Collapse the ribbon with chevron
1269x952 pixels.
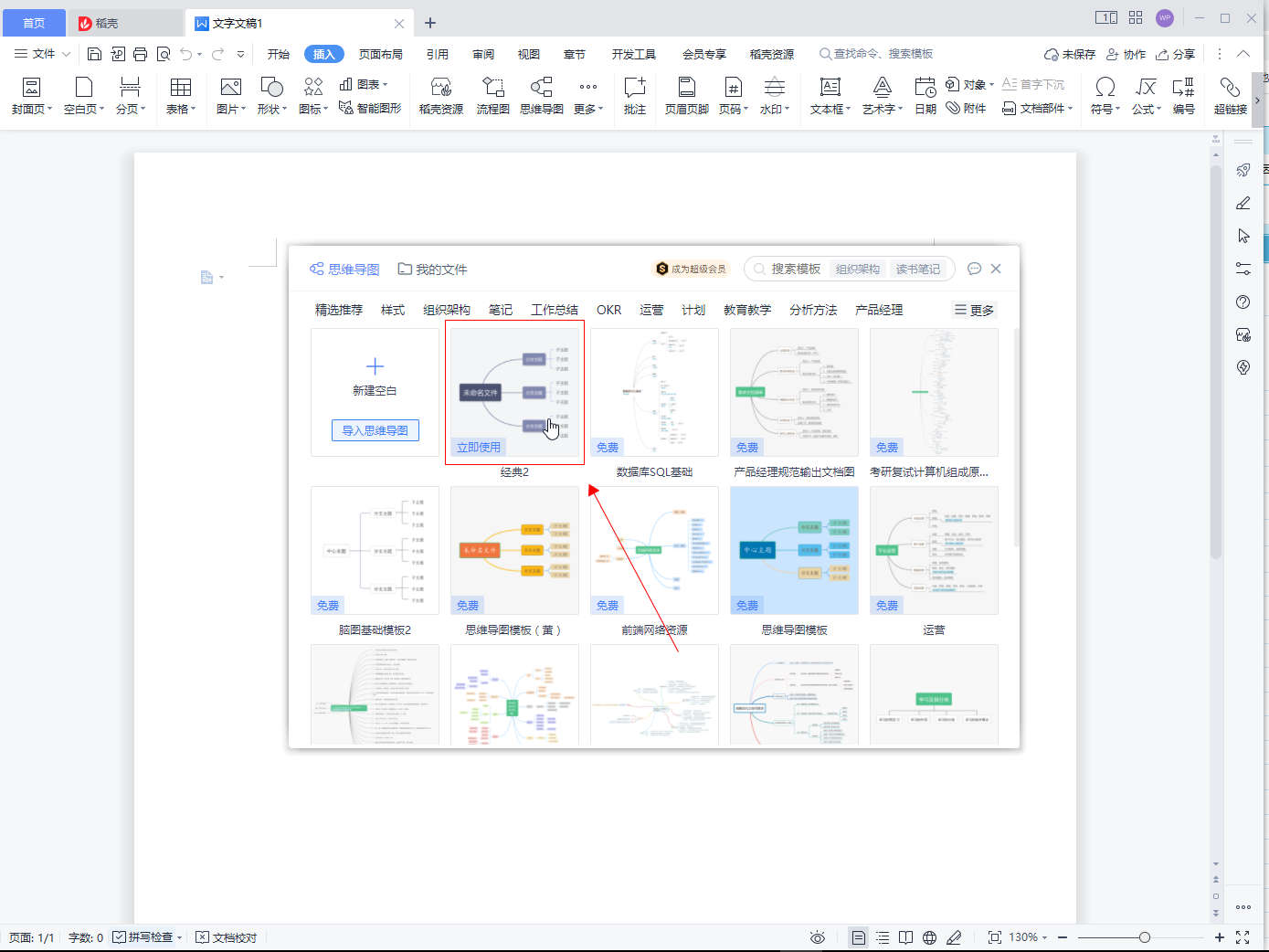pos(1243,54)
